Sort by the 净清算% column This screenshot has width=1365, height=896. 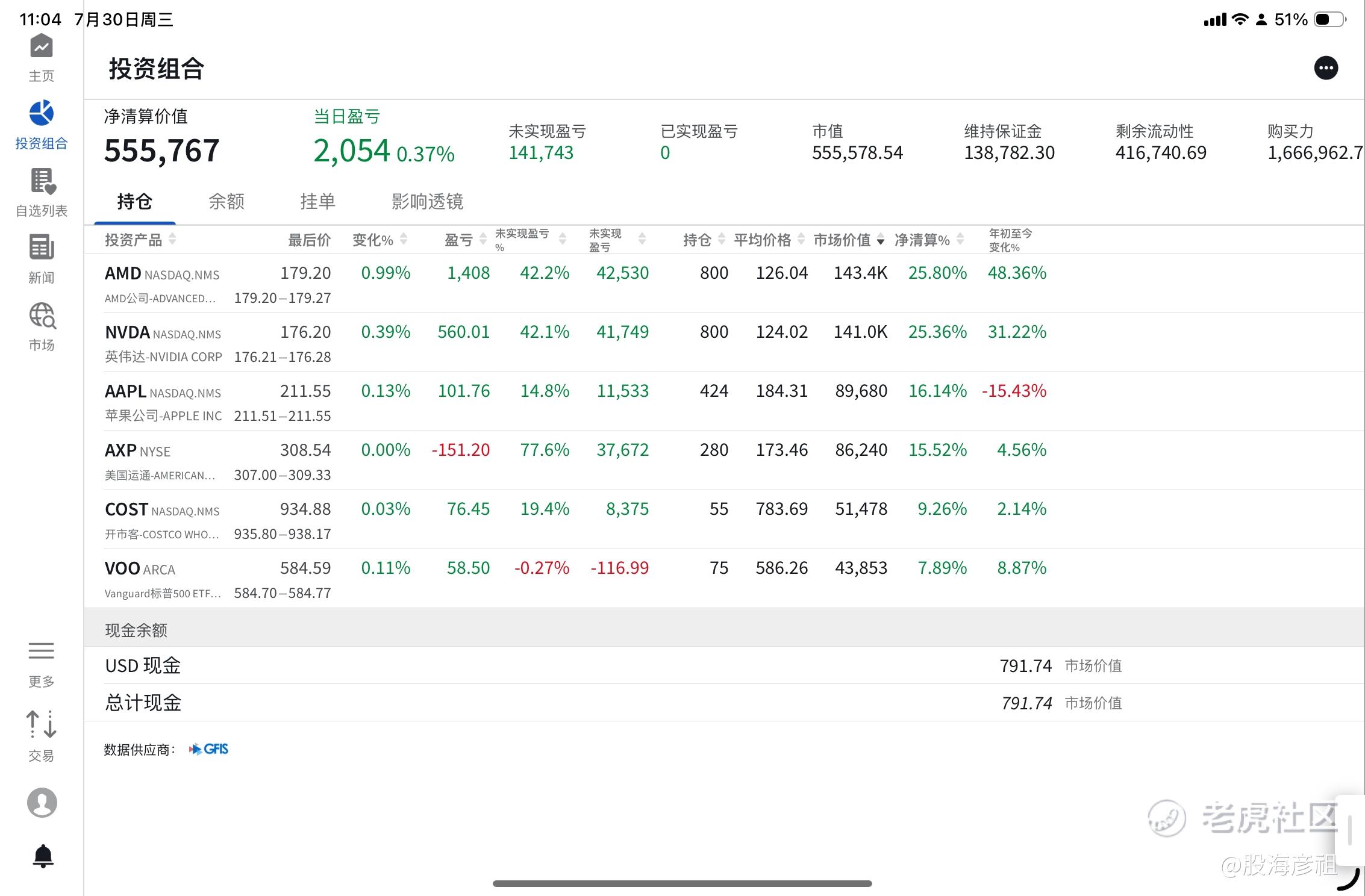pos(929,240)
